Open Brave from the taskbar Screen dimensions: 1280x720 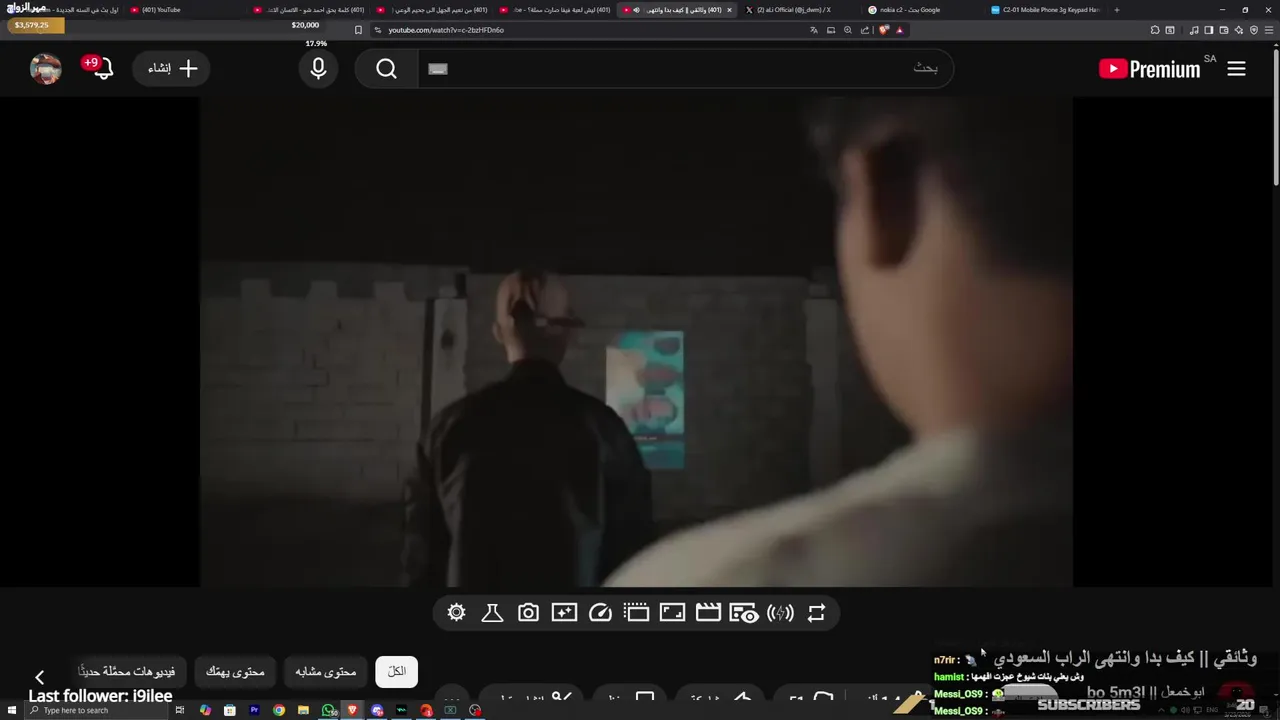(x=352, y=710)
